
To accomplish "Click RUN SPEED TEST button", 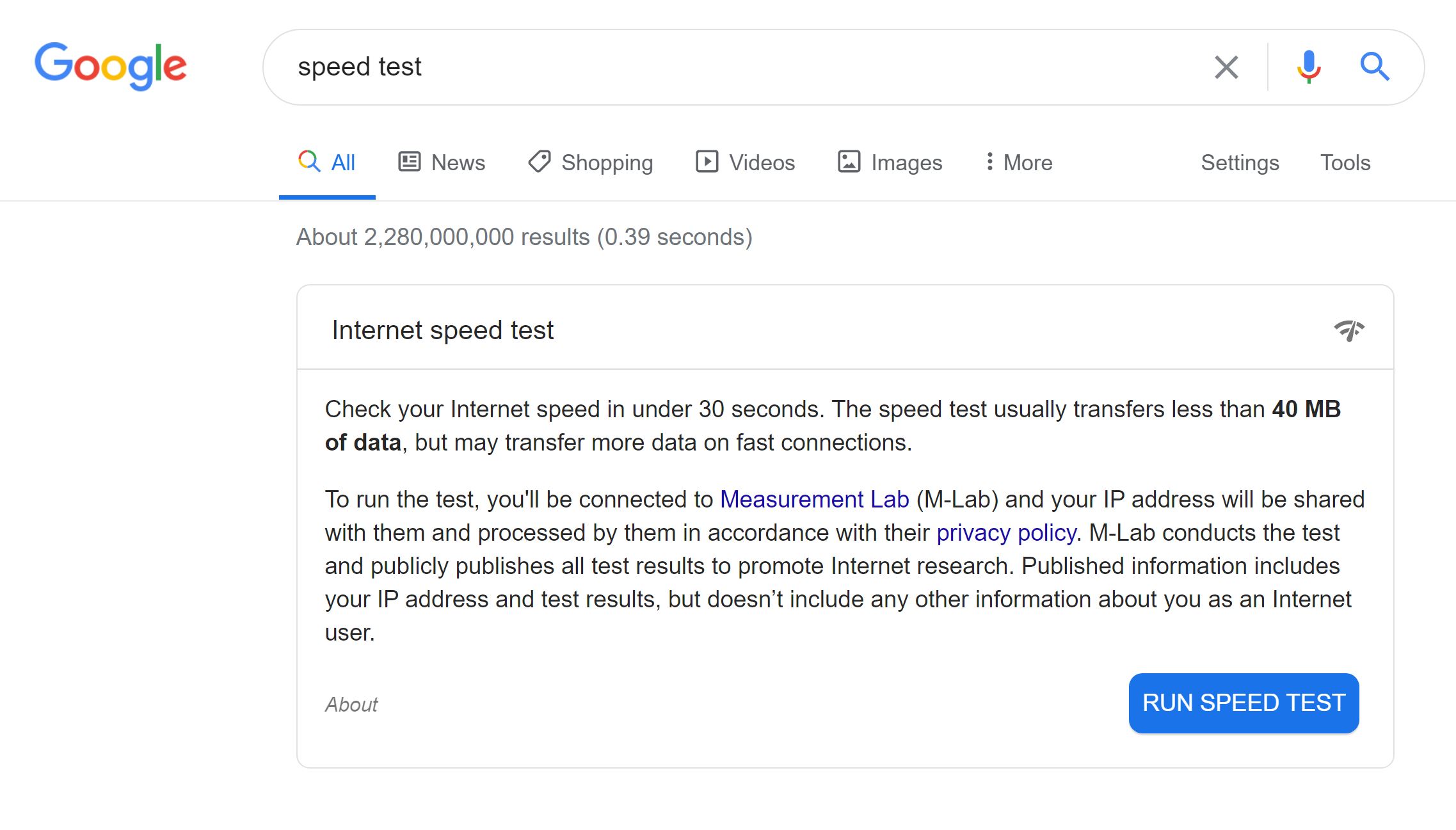I will (1244, 703).
